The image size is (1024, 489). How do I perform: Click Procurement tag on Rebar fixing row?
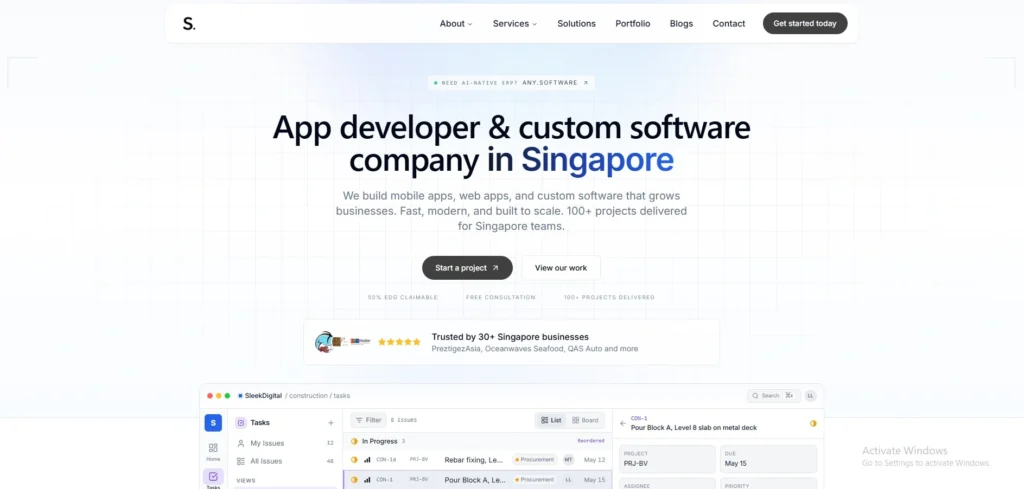534,460
